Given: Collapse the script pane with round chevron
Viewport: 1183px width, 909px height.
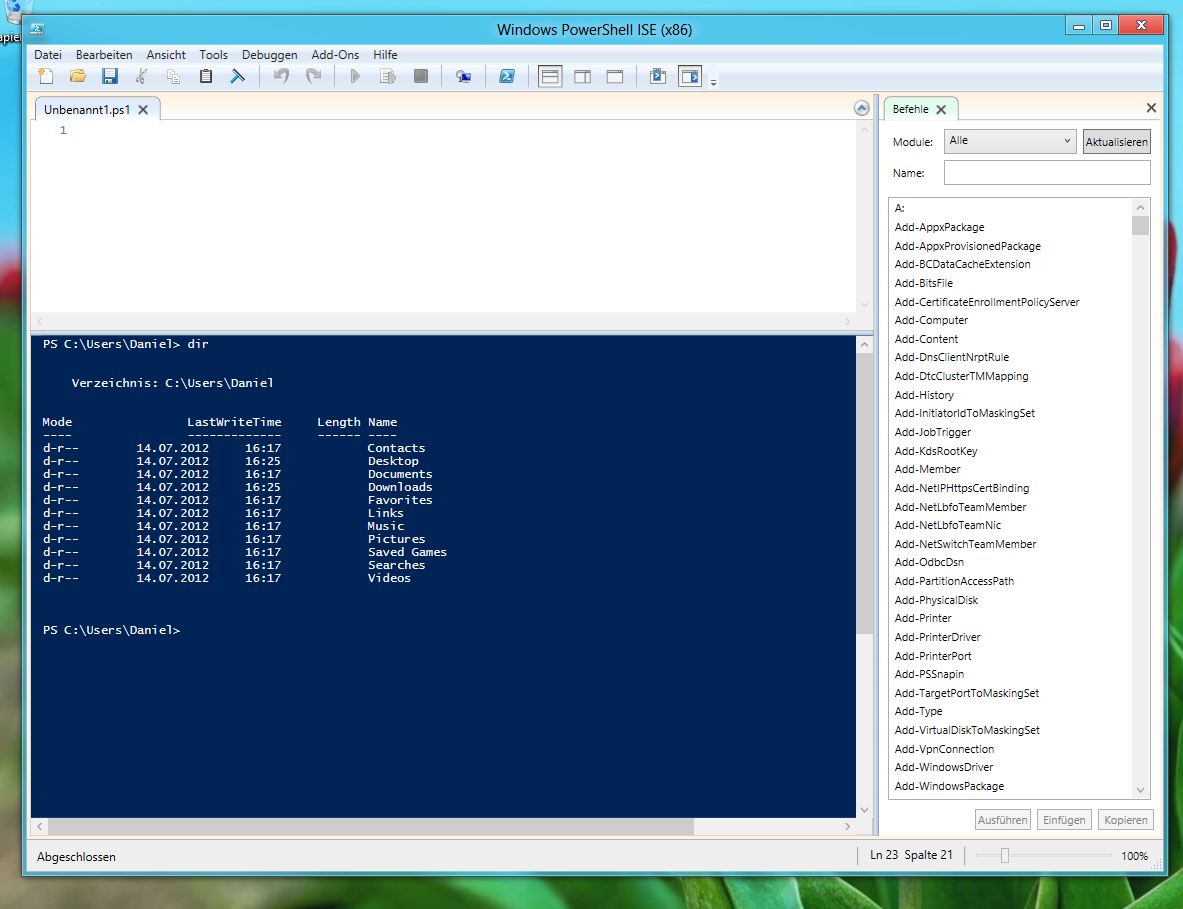Looking at the screenshot, I should click(862, 108).
